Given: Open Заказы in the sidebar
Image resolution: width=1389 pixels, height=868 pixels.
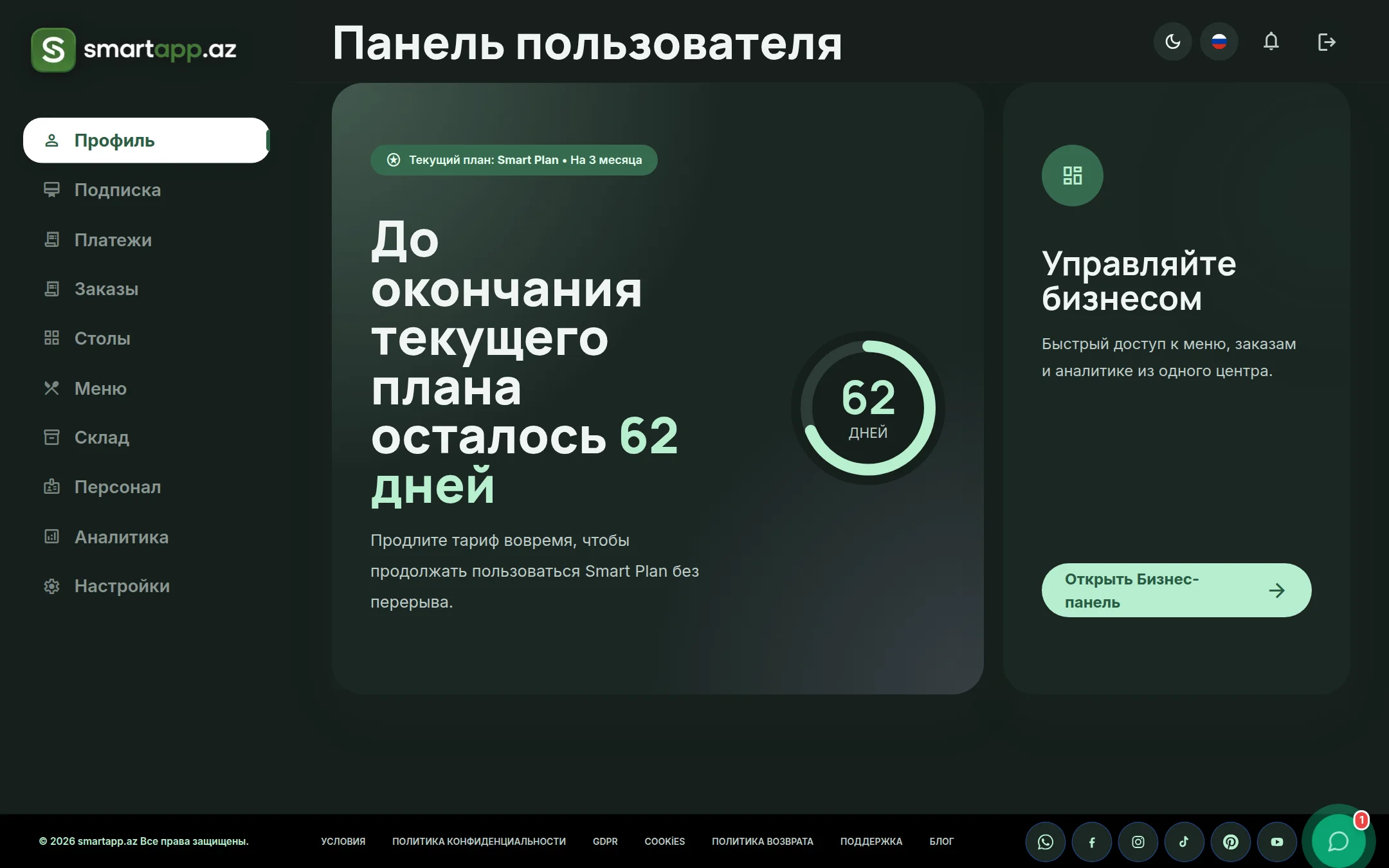Looking at the screenshot, I should 147,289.
